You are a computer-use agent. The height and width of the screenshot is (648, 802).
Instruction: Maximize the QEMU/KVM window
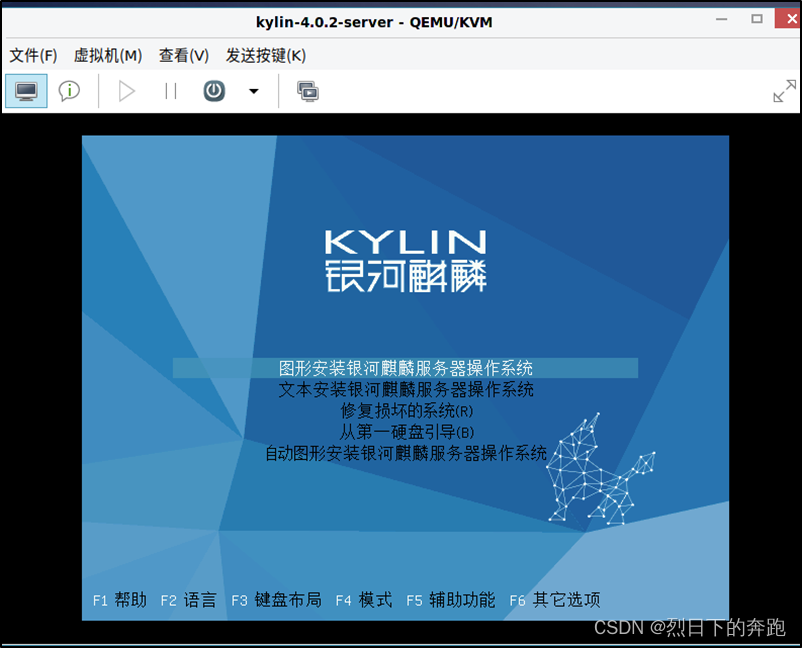tap(757, 19)
